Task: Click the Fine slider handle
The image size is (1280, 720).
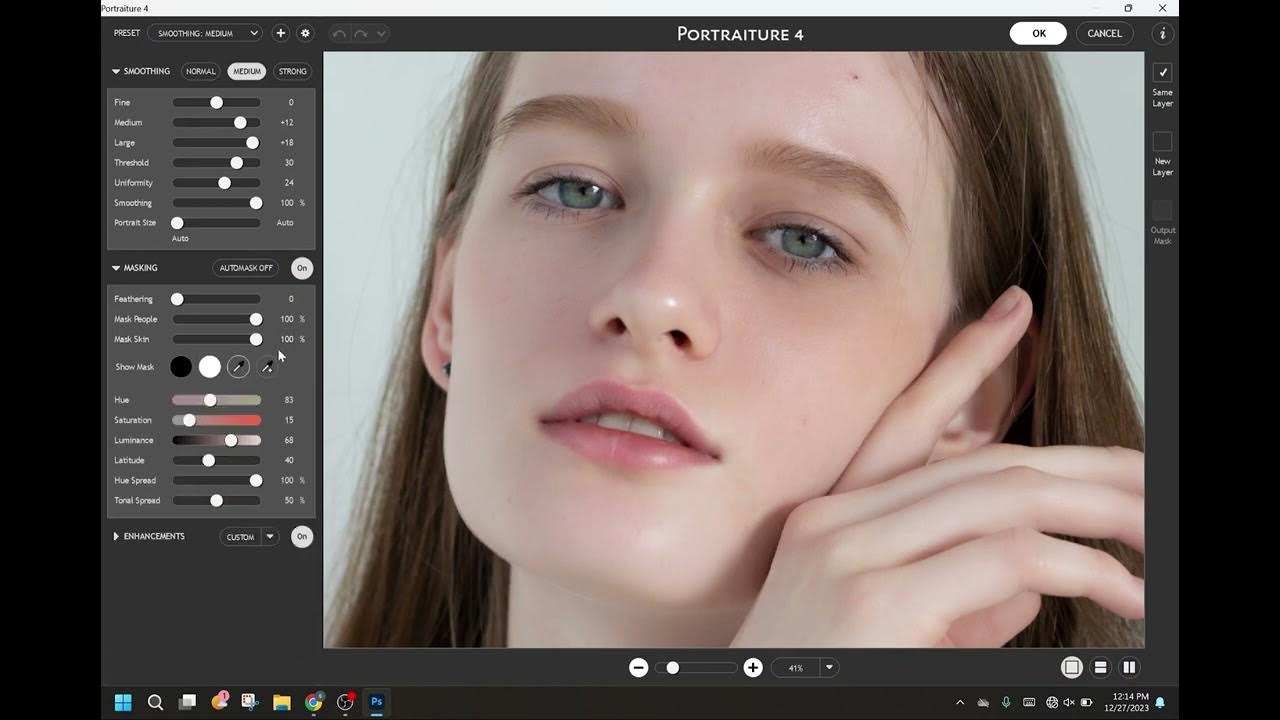Action: pos(216,102)
